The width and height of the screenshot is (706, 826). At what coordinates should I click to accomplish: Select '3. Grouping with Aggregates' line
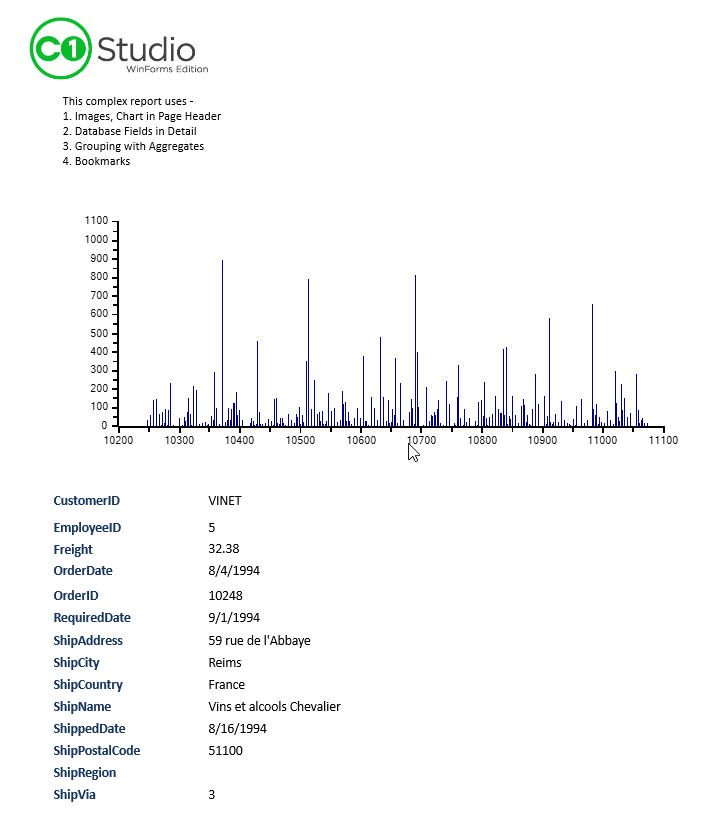tap(133, 146)
